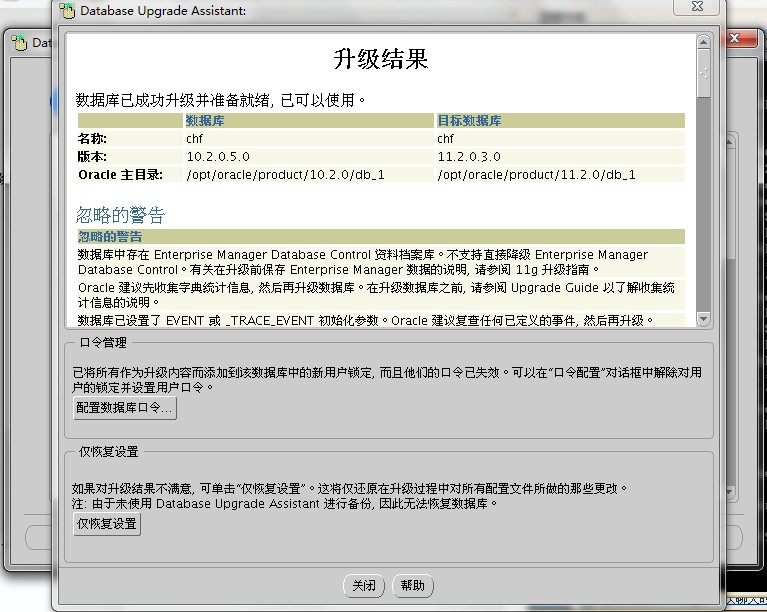Click target version value 11.2.0.3.0
The width and height of the screenshot is (767, 612).
point(469,157)
